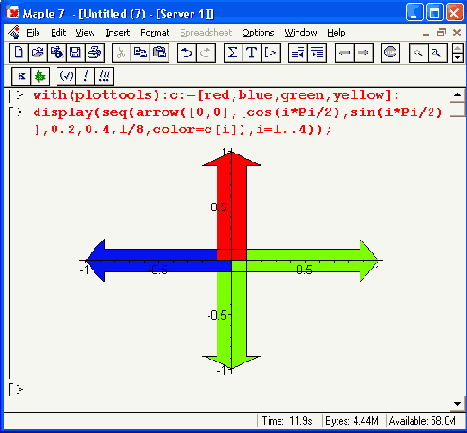
Task: Open the Window menu
Action: [x=301, y=33]
